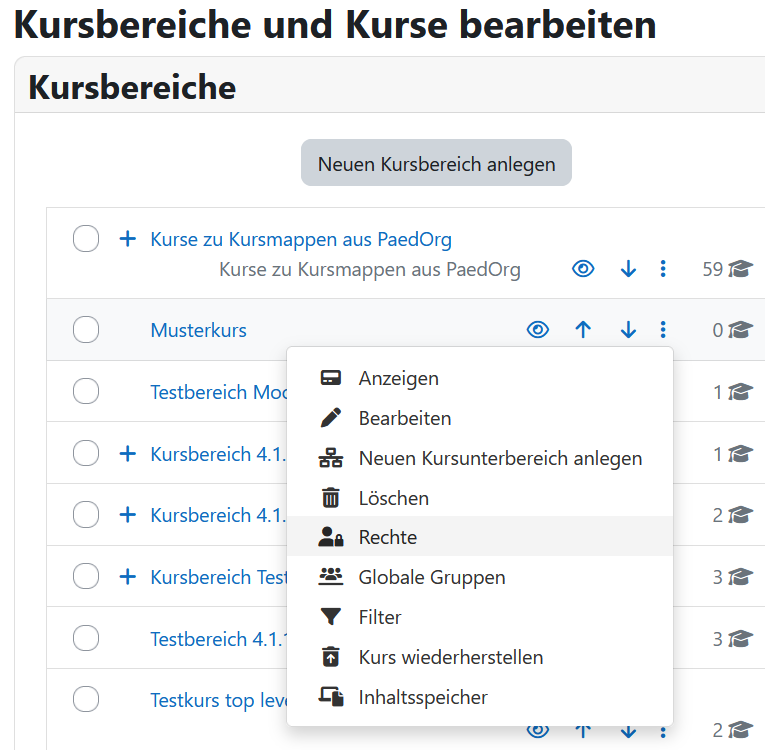Screen dimensions: 765x750
Task: Toggle visibility eye of Musterkurs
Action: pos(538,330)
